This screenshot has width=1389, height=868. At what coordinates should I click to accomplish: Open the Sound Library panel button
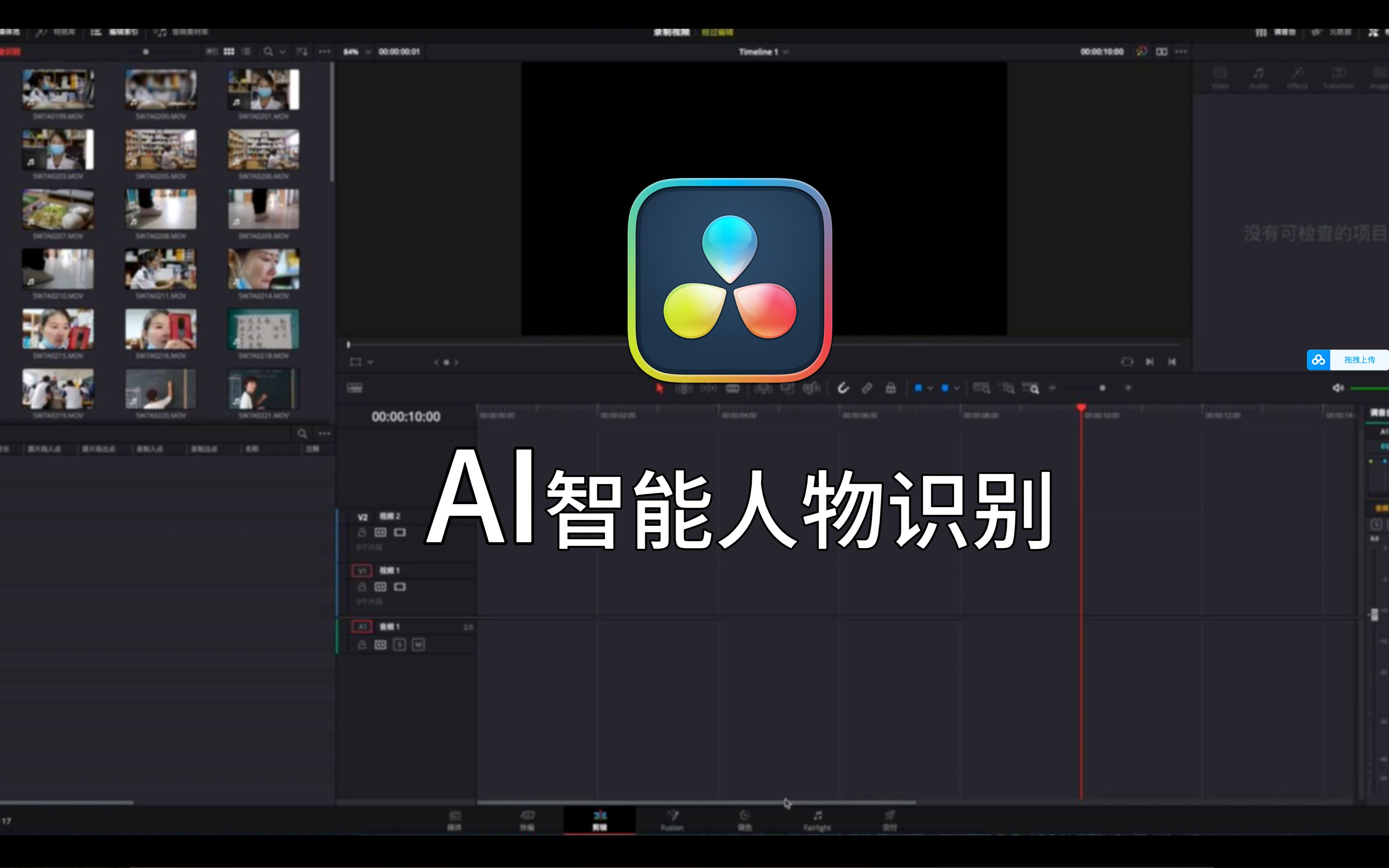coord(181,32)
